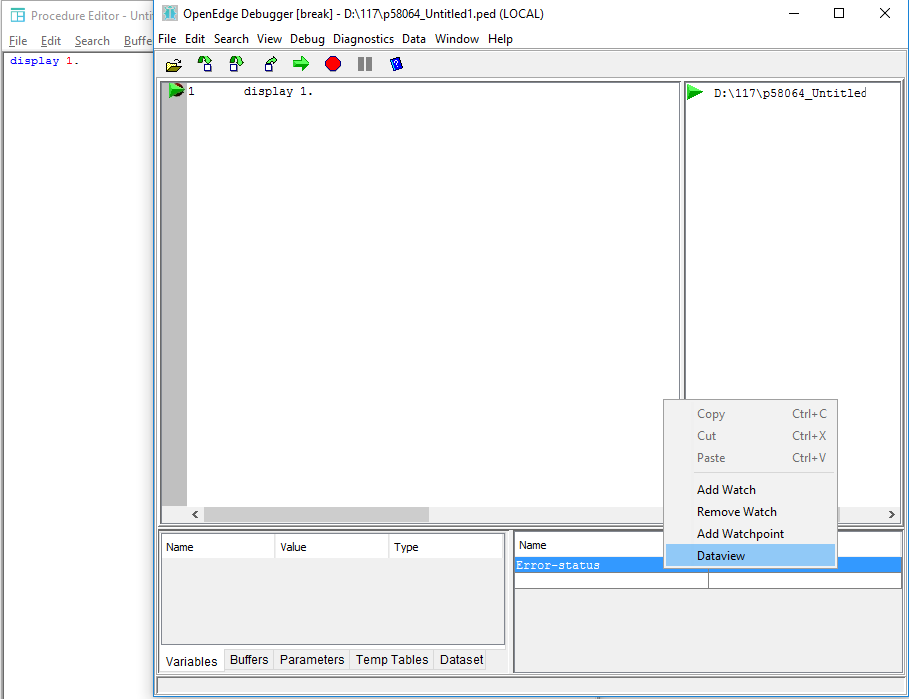Continue execution with the green Go arrow
This screenshot has height=699, width=909.
[x=299, y=63]
